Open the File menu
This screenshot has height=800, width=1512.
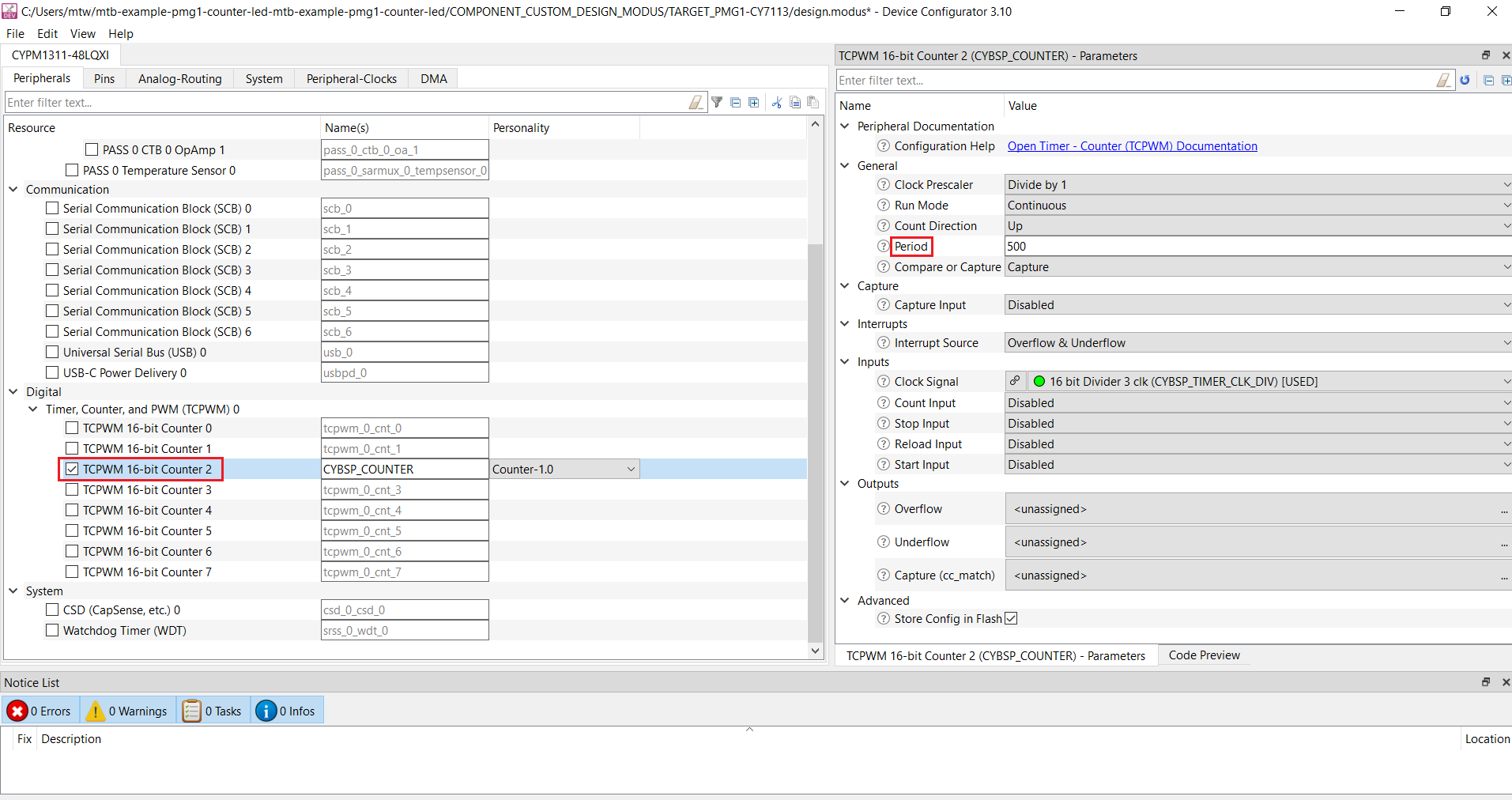coord(15,34)
